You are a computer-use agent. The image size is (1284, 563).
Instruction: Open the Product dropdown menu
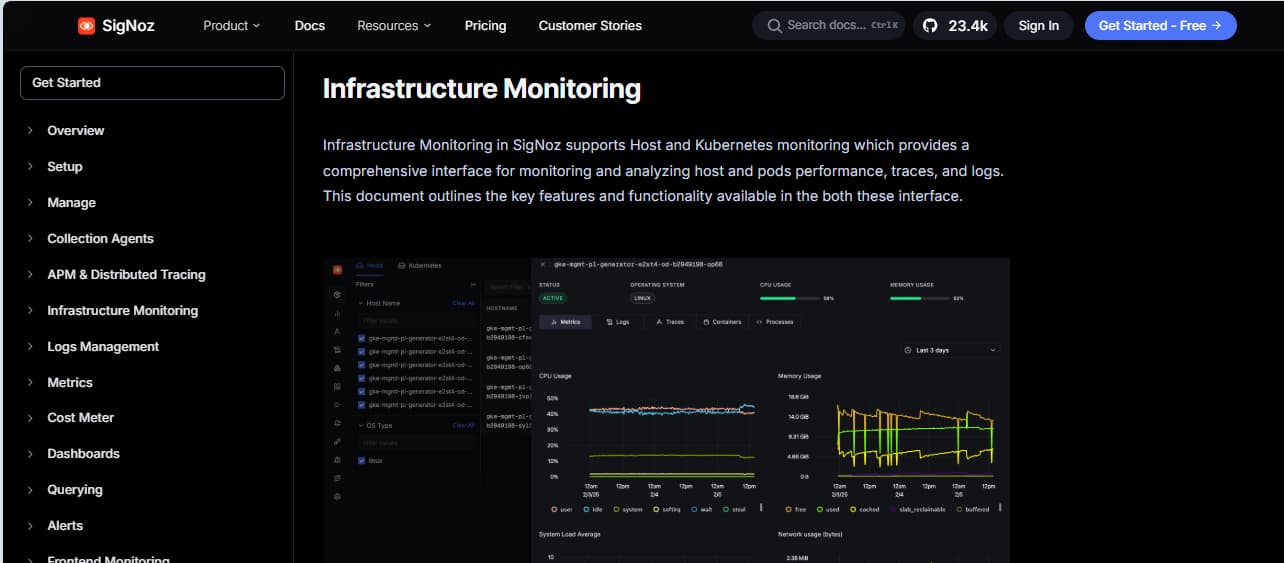point(231,26)
